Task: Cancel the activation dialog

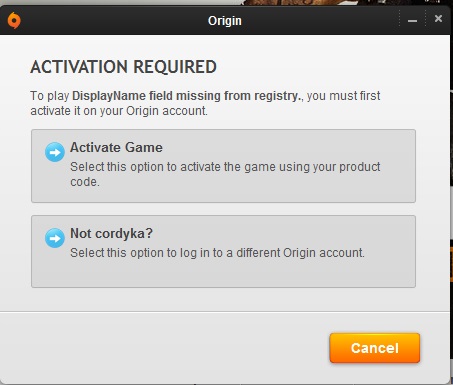Action: [375, 348]
